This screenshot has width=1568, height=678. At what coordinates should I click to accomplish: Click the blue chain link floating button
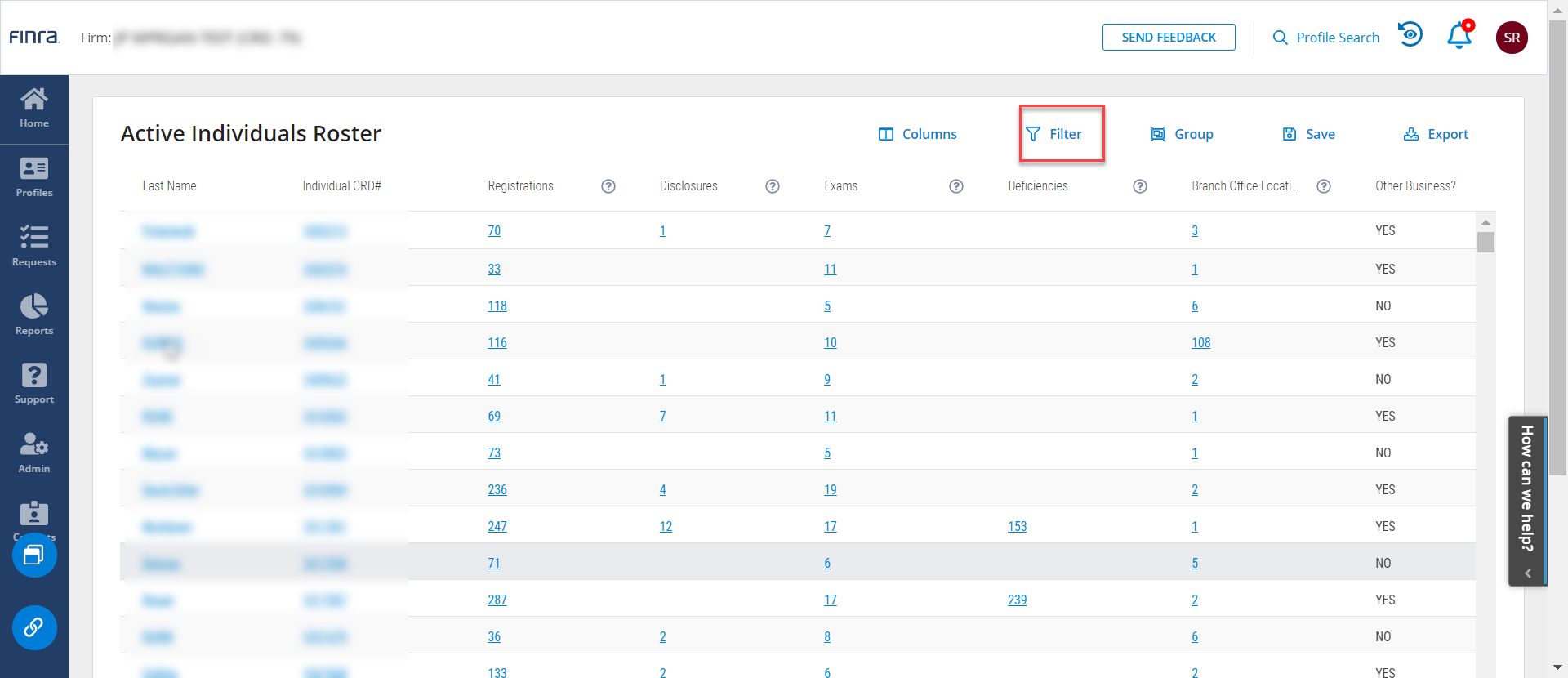(x=34, y=627)
